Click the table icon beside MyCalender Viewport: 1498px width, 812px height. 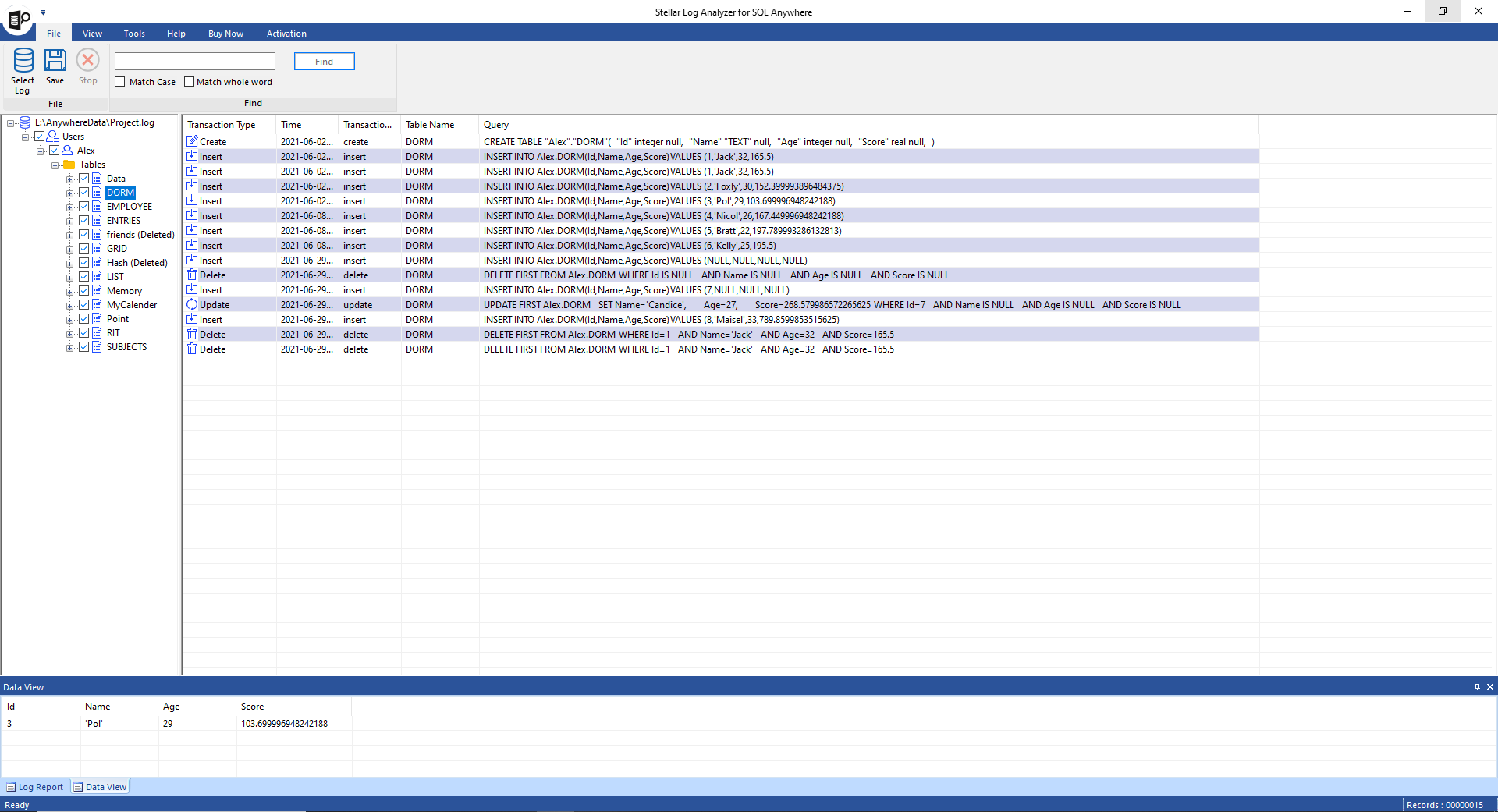point(97,305)
